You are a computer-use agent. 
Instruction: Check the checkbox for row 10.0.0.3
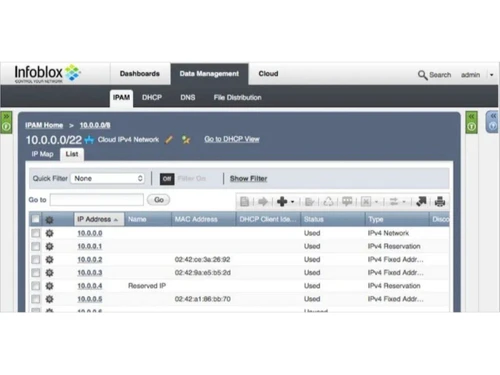35,273
